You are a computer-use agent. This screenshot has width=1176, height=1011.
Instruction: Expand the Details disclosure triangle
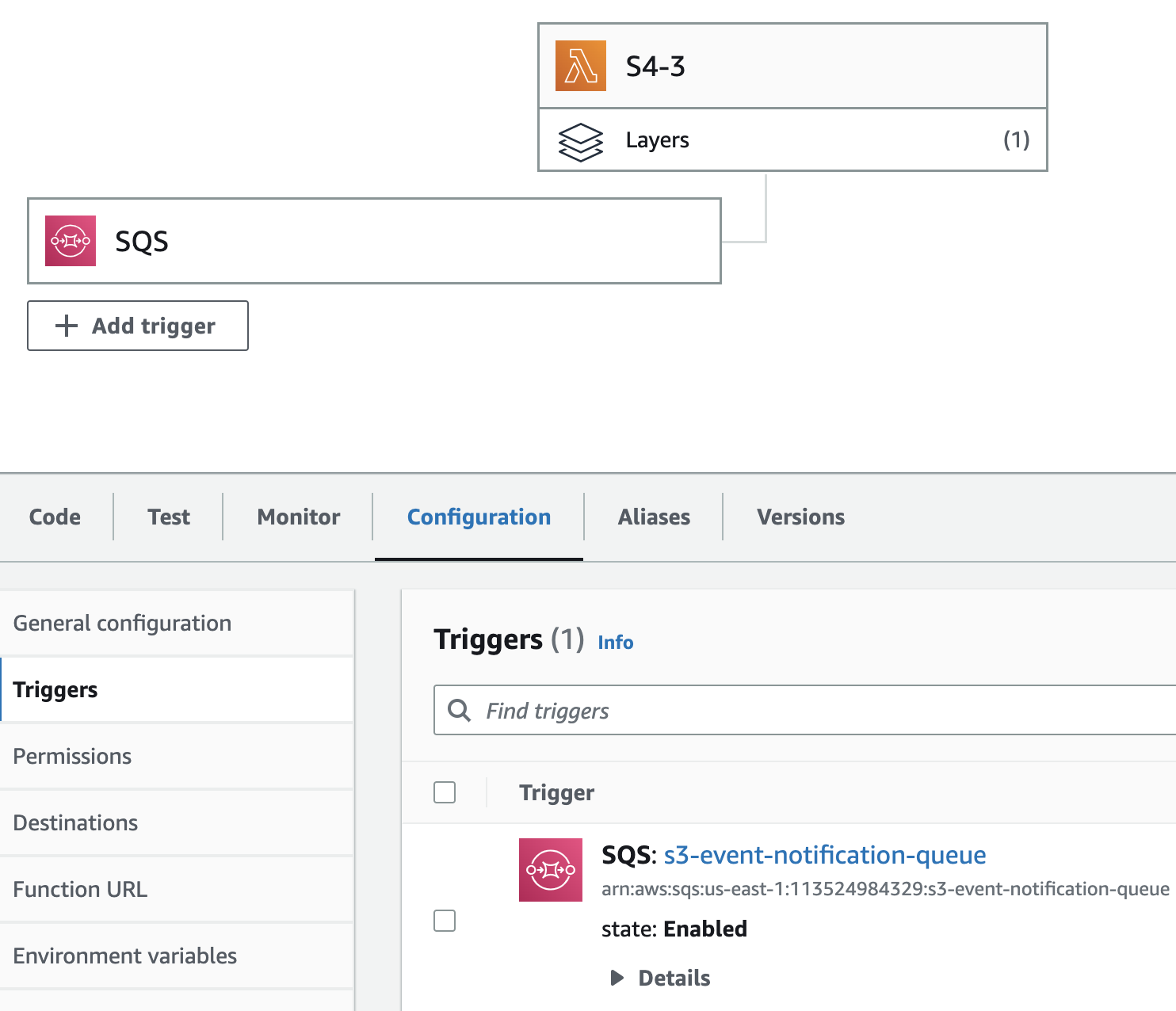pos(617,978)
